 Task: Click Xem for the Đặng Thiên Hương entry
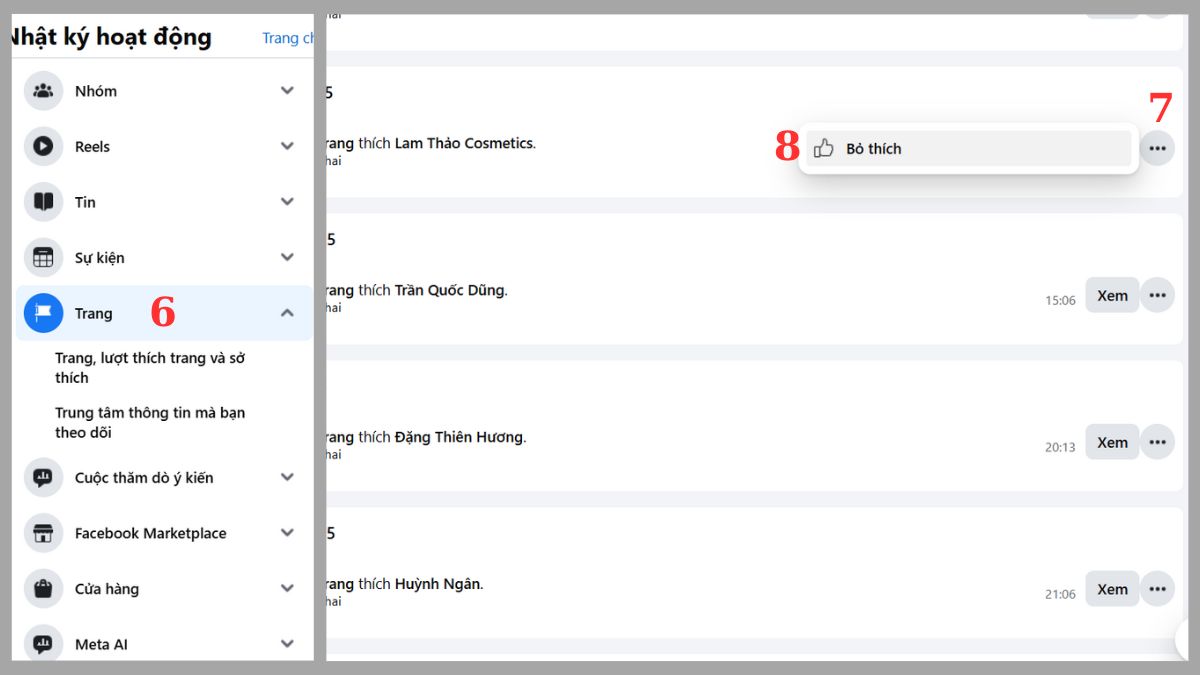coord(1112,442)
